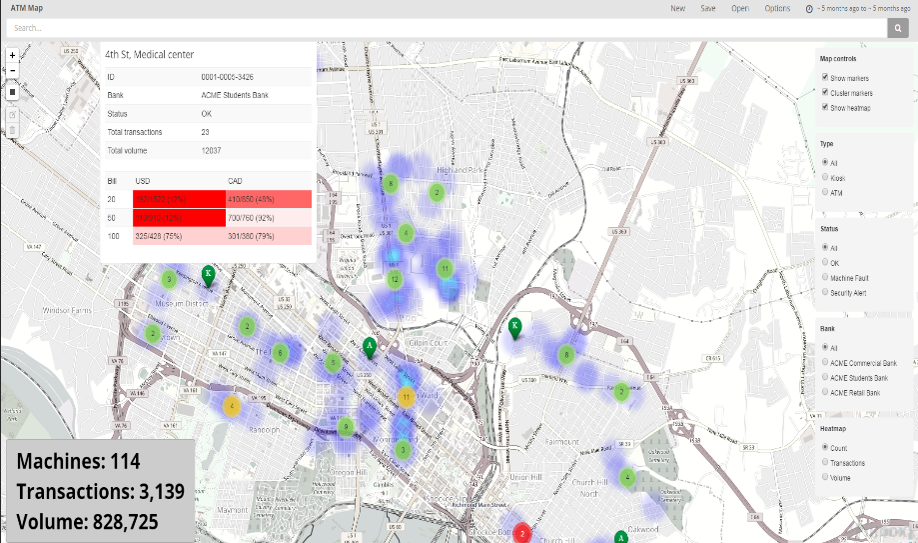Set Heatmap mode to Volume

825,477
